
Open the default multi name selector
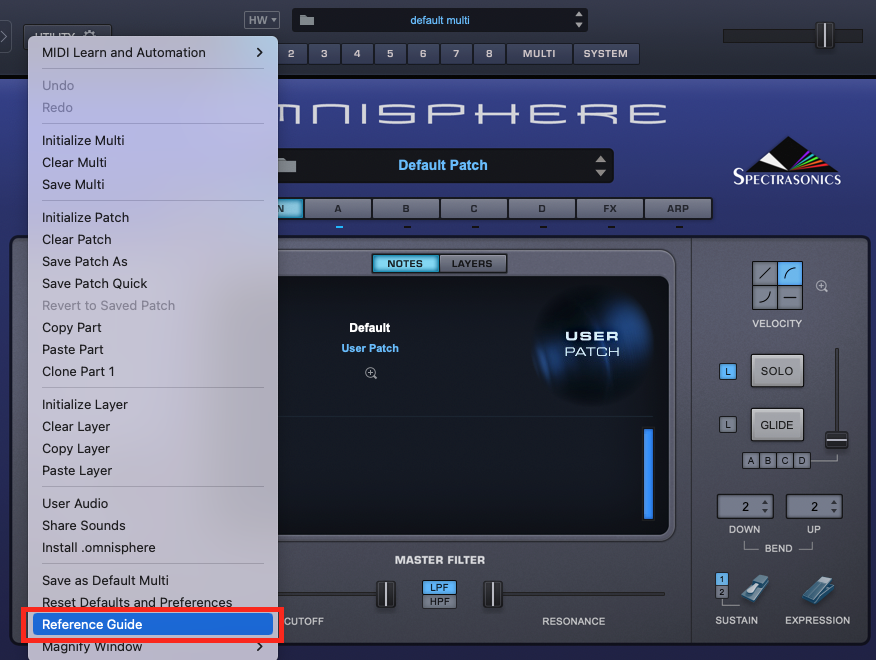click(x=440, y=20)
